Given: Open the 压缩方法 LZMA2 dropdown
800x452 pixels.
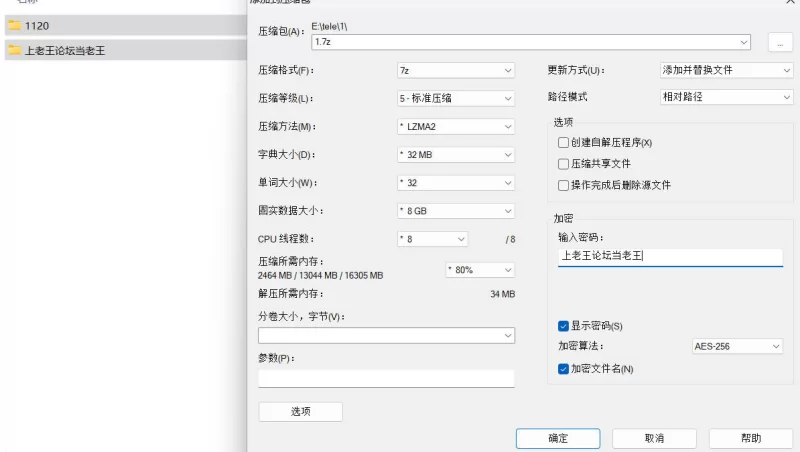Looking at the screenshot, I should click(455, 127).
